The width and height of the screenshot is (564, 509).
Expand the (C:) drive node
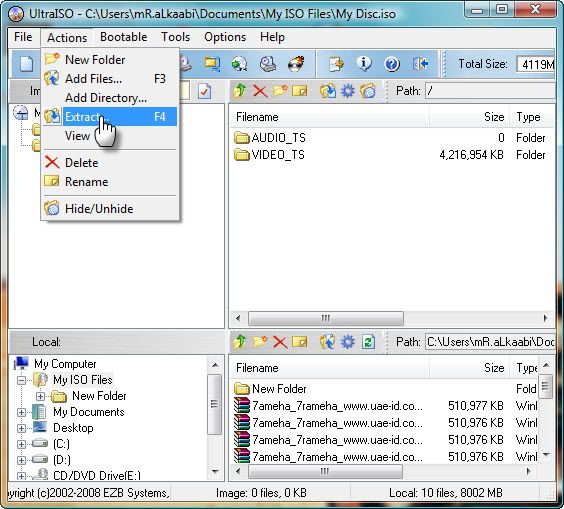click(x=22, y=445)
